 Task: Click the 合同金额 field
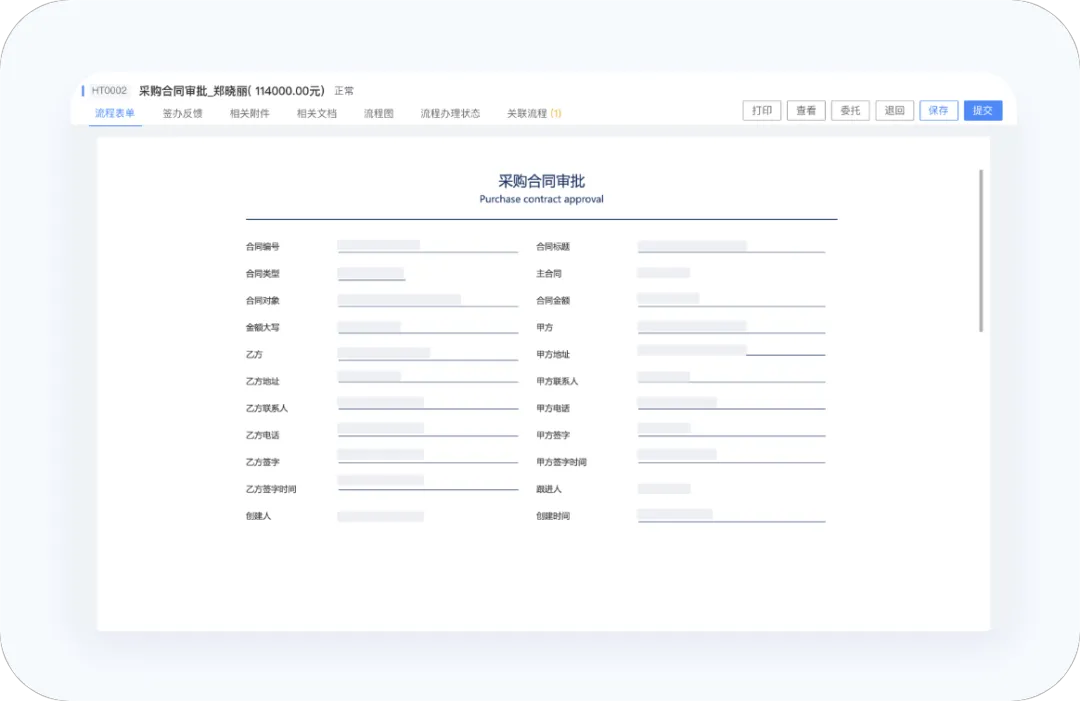click(x=730, y=300)
